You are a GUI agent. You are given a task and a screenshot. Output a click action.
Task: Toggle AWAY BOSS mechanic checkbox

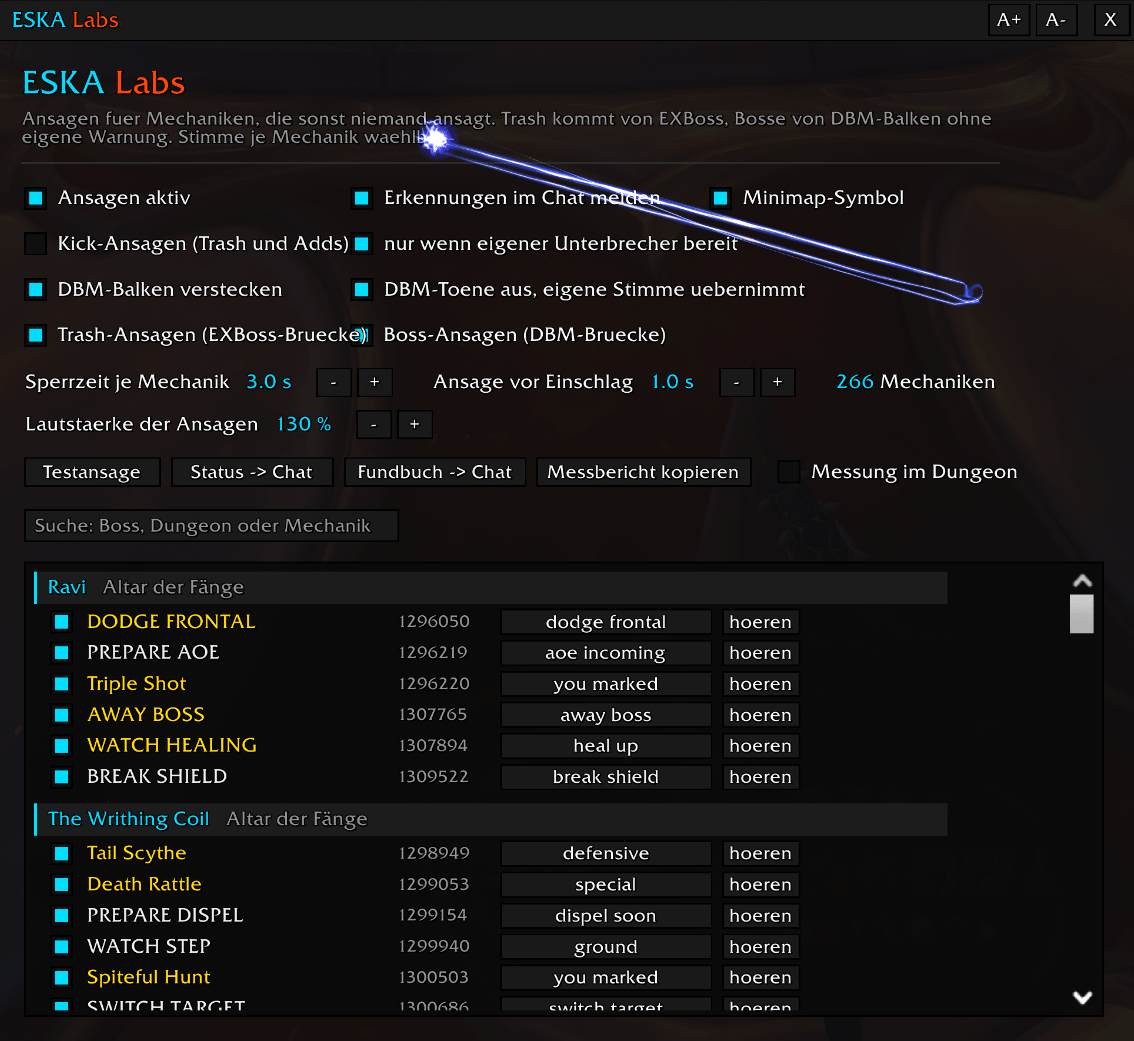pyautogui.click(x=61, y=715)
